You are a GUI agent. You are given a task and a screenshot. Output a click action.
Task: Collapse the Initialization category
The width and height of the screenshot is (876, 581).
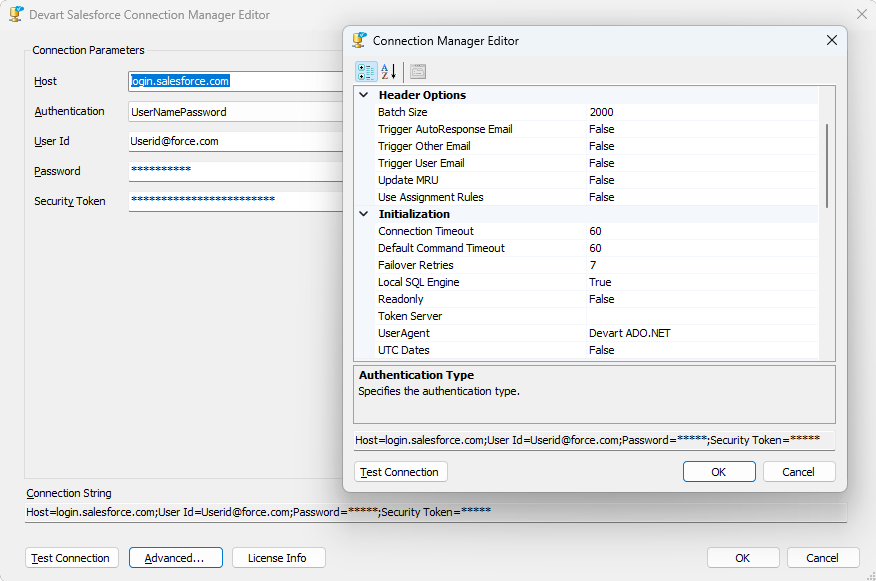pyautogui.click(x=363, y=214)
